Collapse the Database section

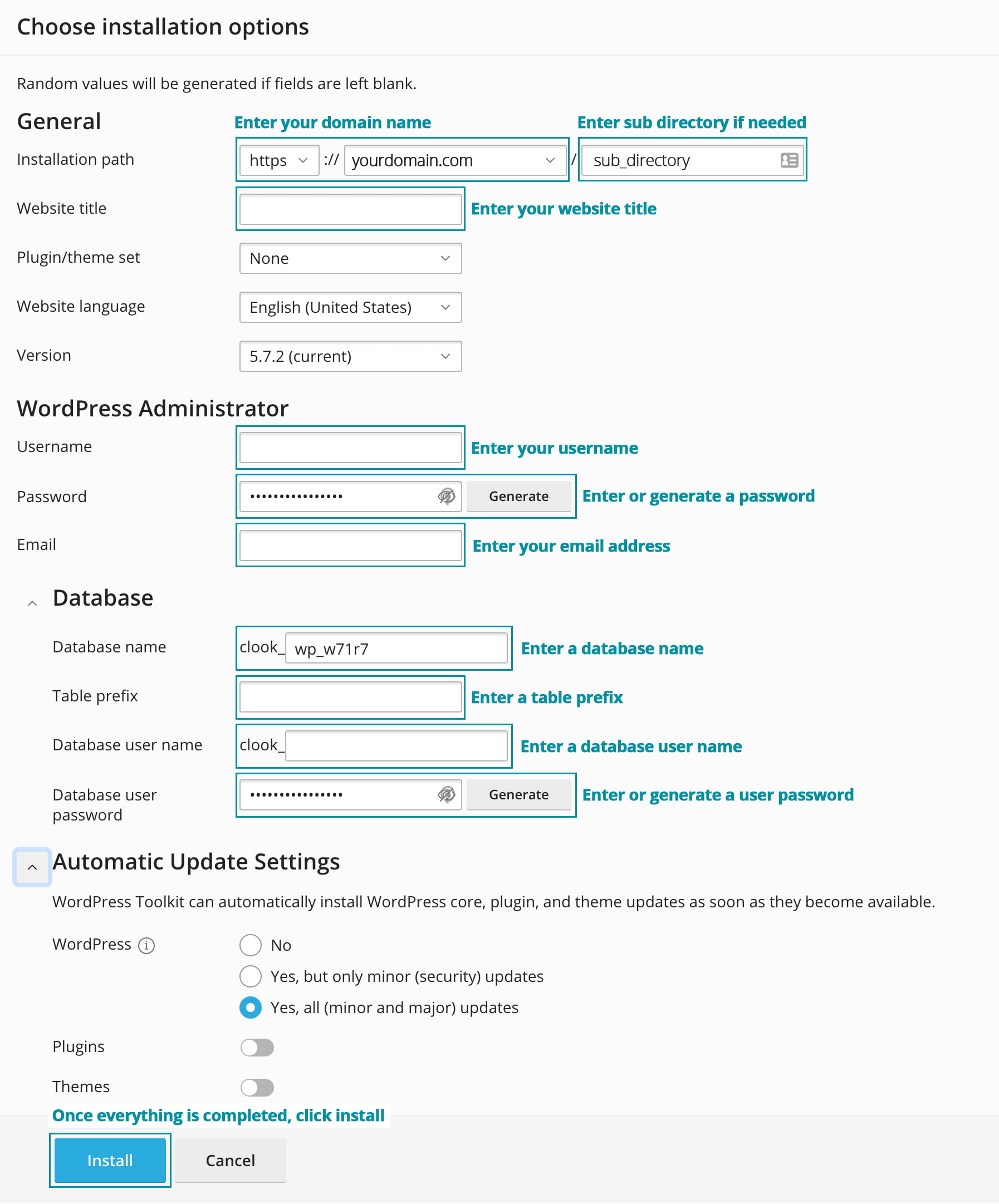(32, 602)
